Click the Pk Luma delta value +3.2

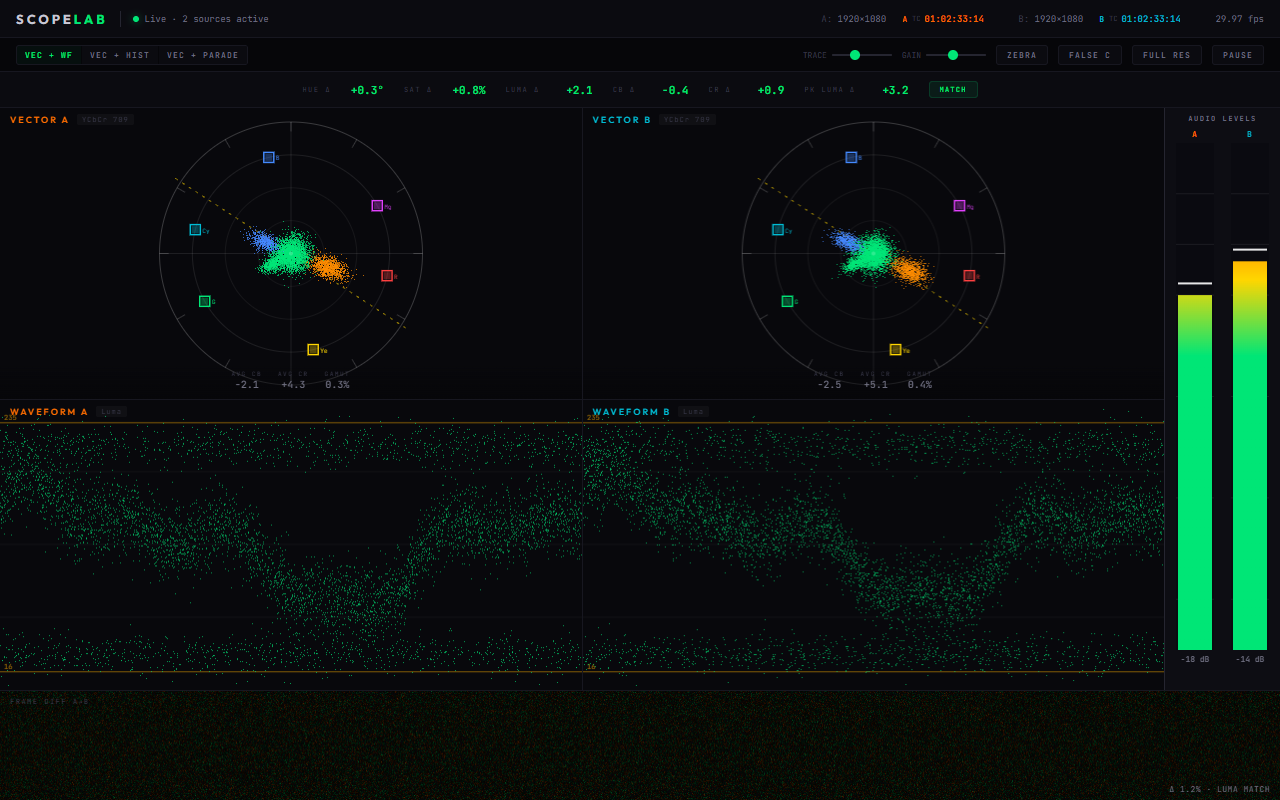tap(895, 90)
